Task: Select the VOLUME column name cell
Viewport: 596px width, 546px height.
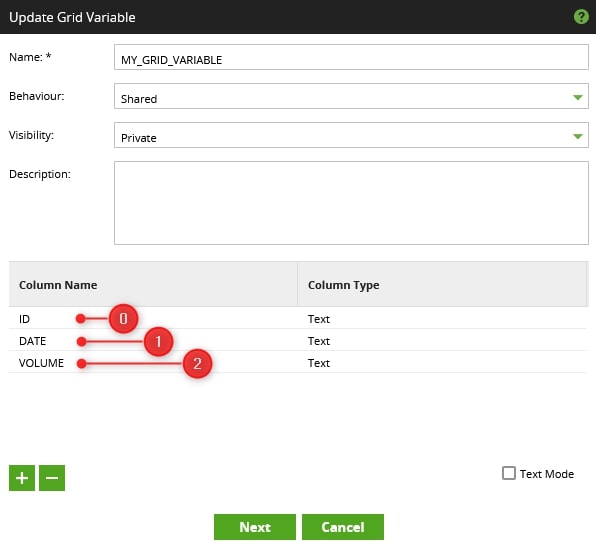Action: pyautogui.click(x=153, y=362)
